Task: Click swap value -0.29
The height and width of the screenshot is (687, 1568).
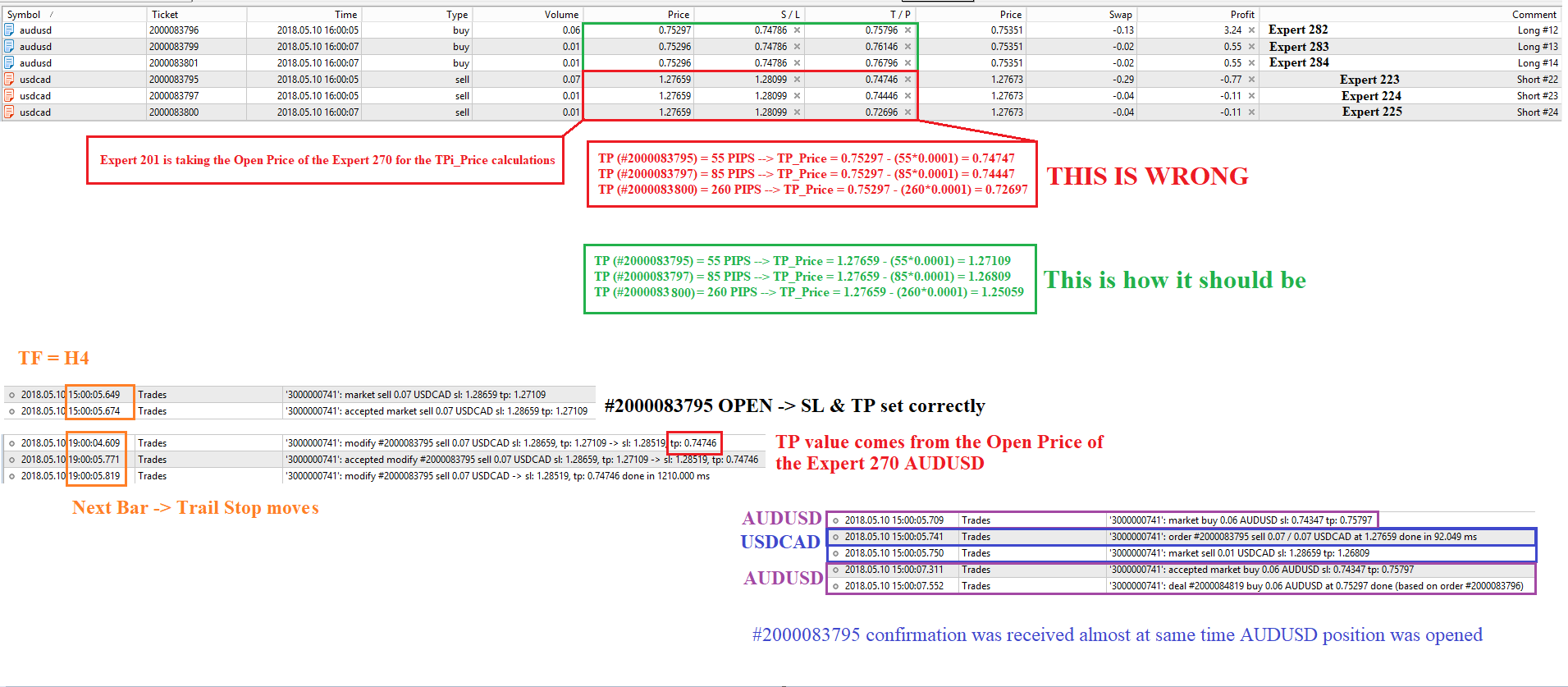Action: [1123, 80]
